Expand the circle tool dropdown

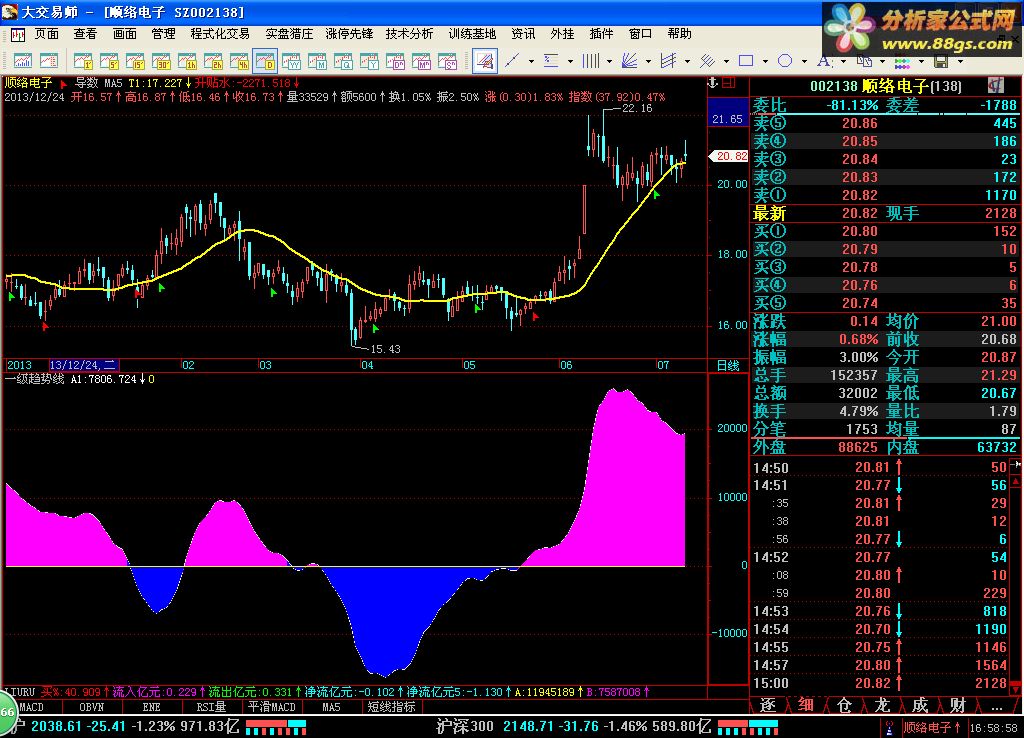pos(804,61)
